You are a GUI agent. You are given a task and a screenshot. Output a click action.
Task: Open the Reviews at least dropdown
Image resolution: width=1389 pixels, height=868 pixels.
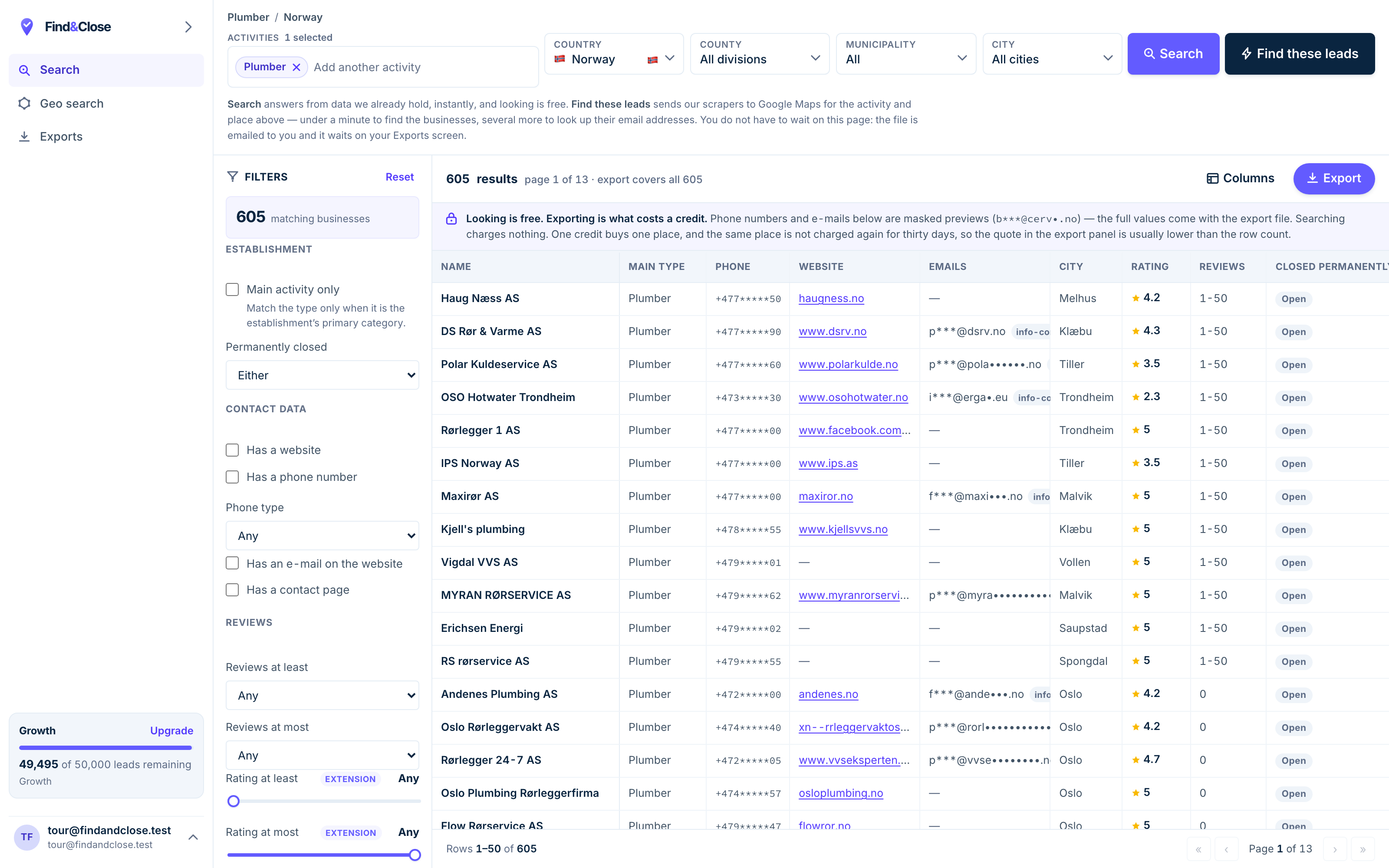pyautogui.click(x=322, y=695)
